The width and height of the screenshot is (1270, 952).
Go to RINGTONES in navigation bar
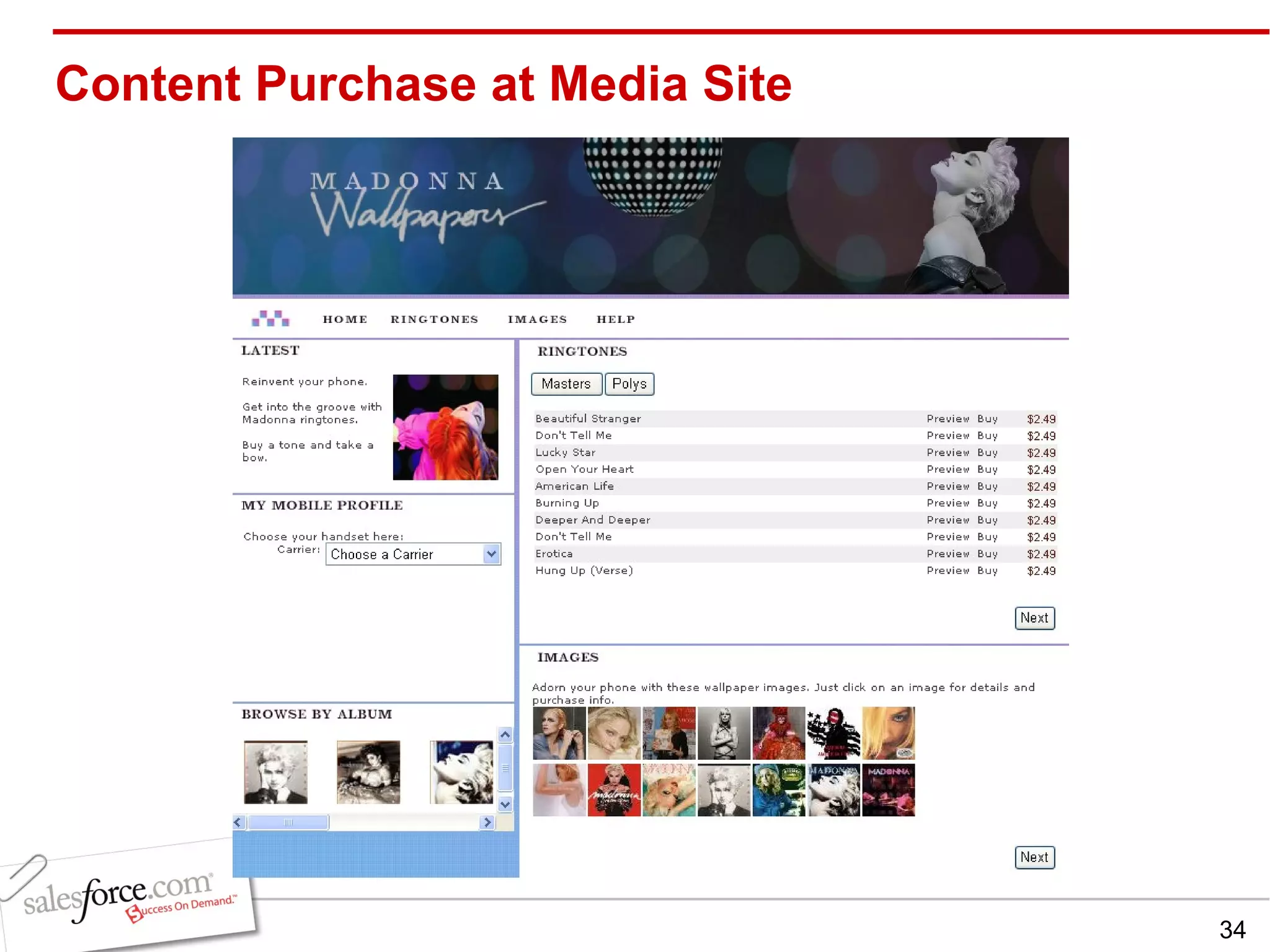pos(435,319)
